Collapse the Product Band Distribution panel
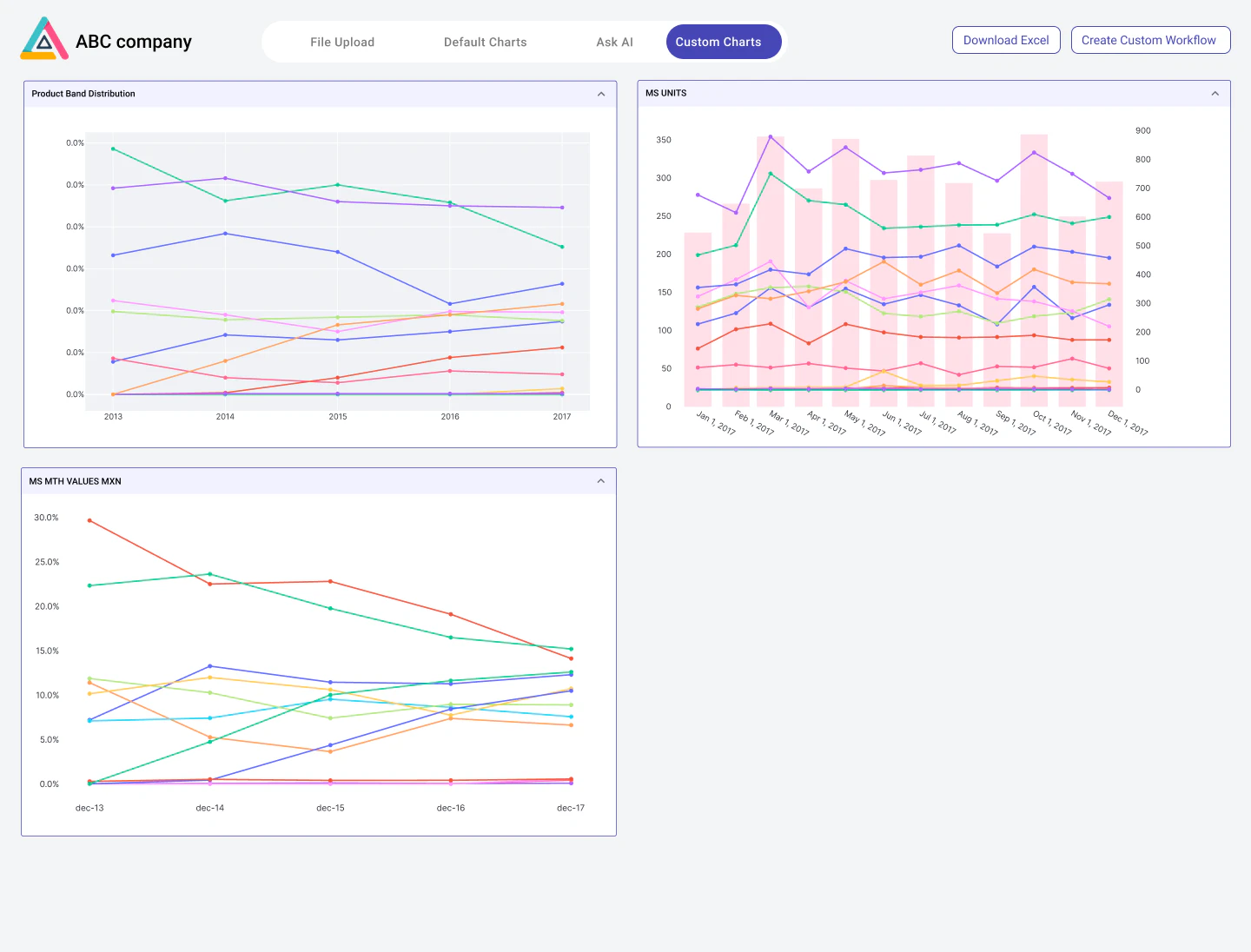 click(x=601, y=94)
